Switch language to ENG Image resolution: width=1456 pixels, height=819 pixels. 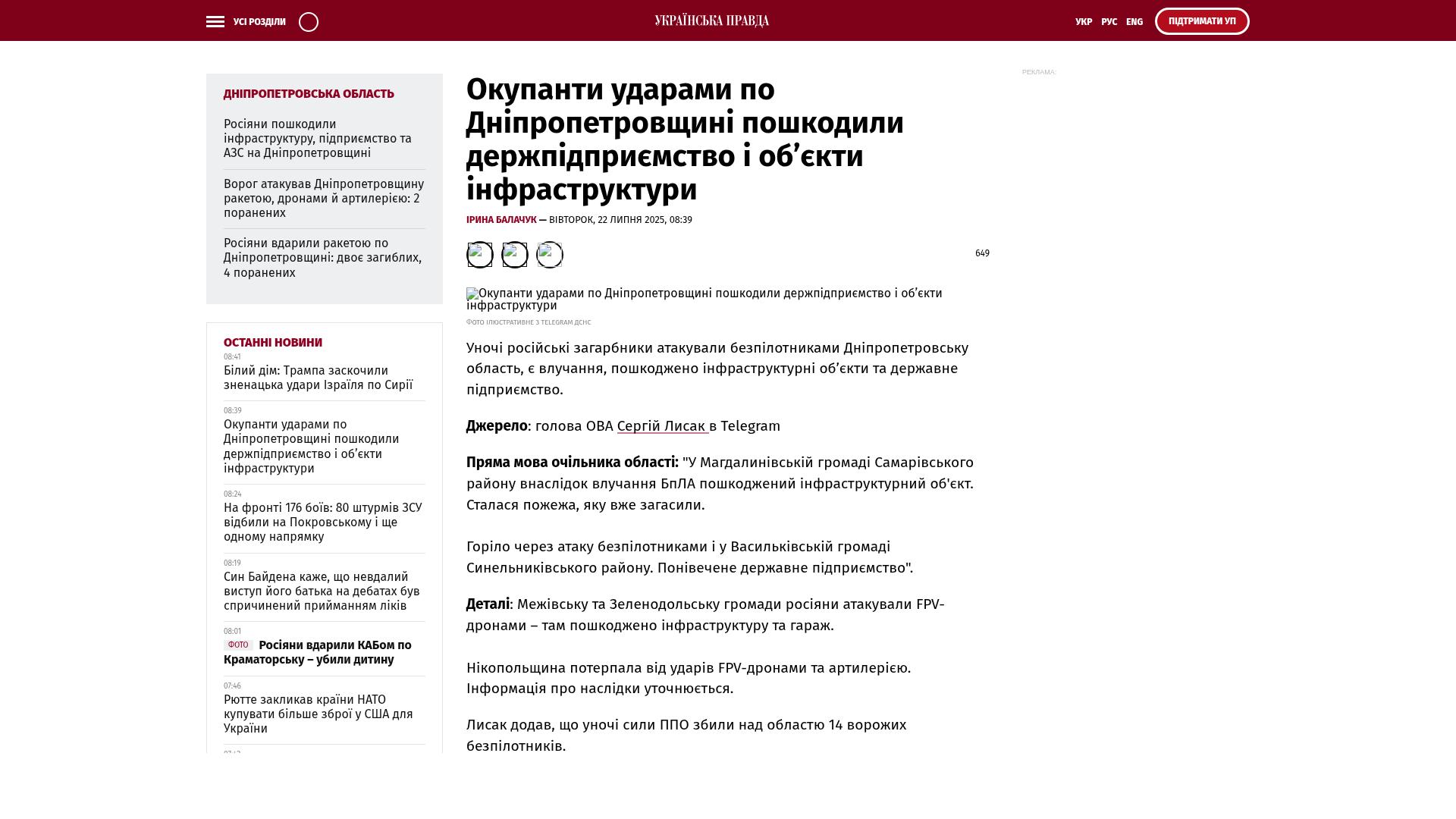pos(1134,22)
